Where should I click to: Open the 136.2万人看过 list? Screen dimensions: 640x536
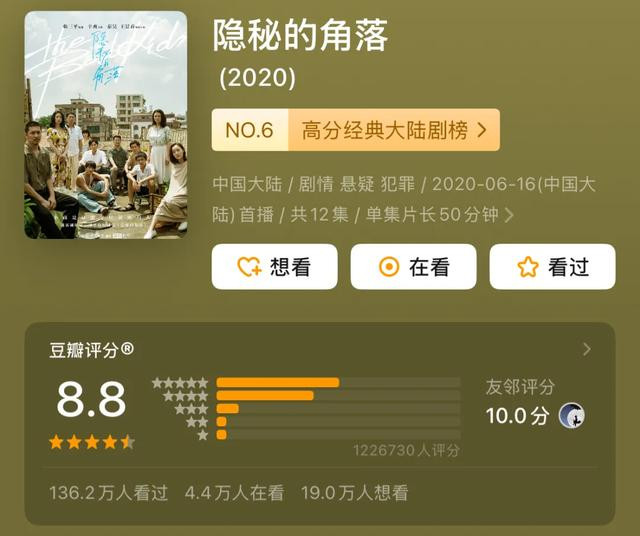pyautogui.click(x=109, y=493)
